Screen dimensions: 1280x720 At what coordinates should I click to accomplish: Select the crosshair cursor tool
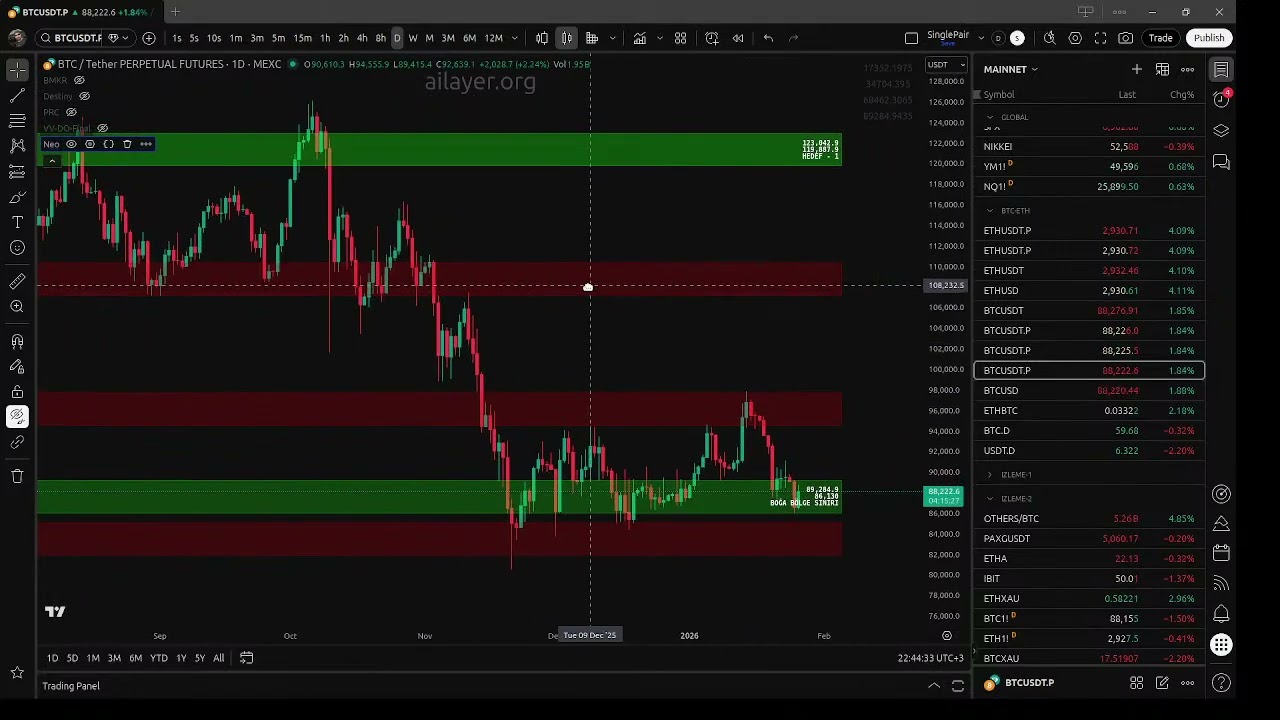17,69
